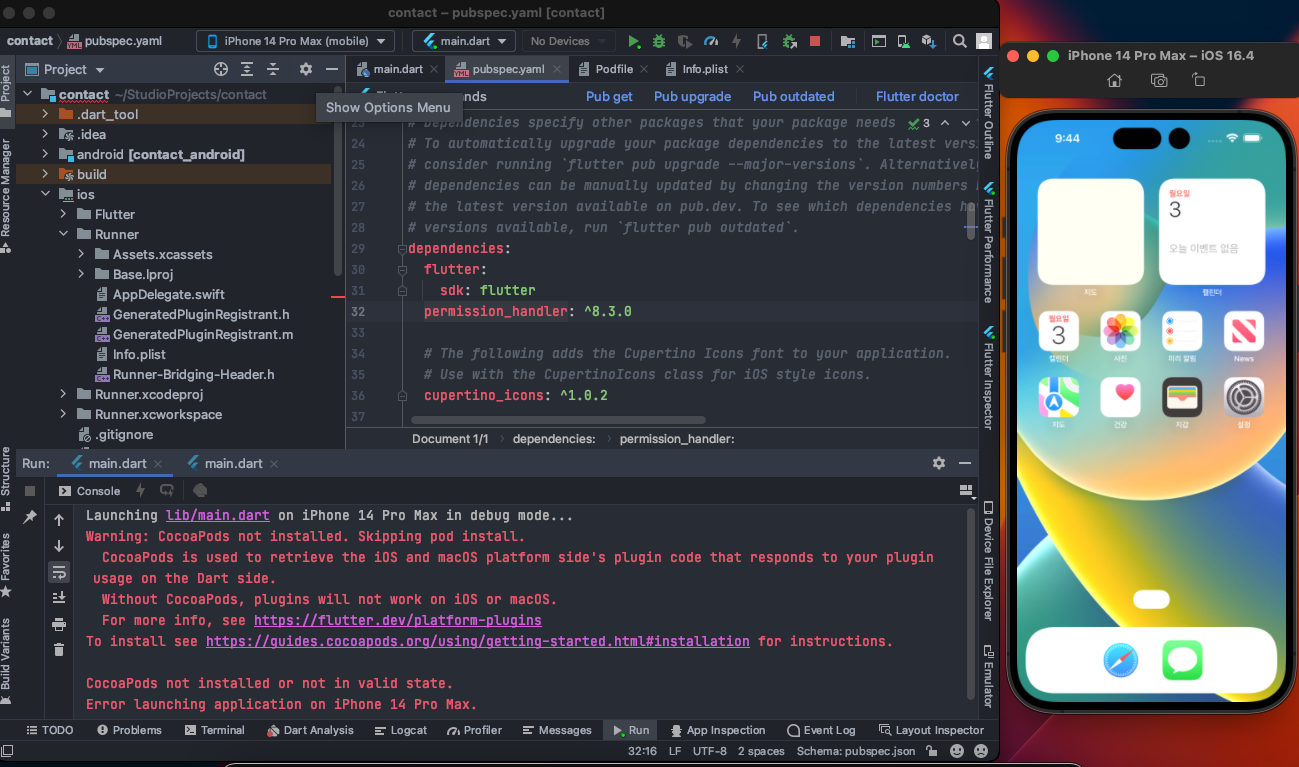Expand the Assets.xcassets folder

(x=81, y=254)
